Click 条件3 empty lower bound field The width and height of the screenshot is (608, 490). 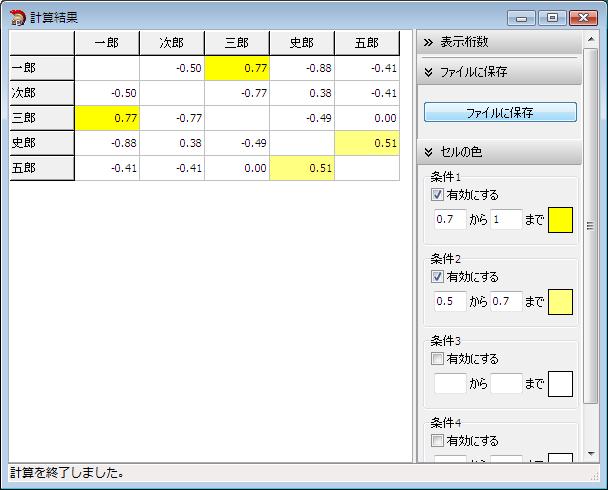pyautogui.click(x=450, y=383)
